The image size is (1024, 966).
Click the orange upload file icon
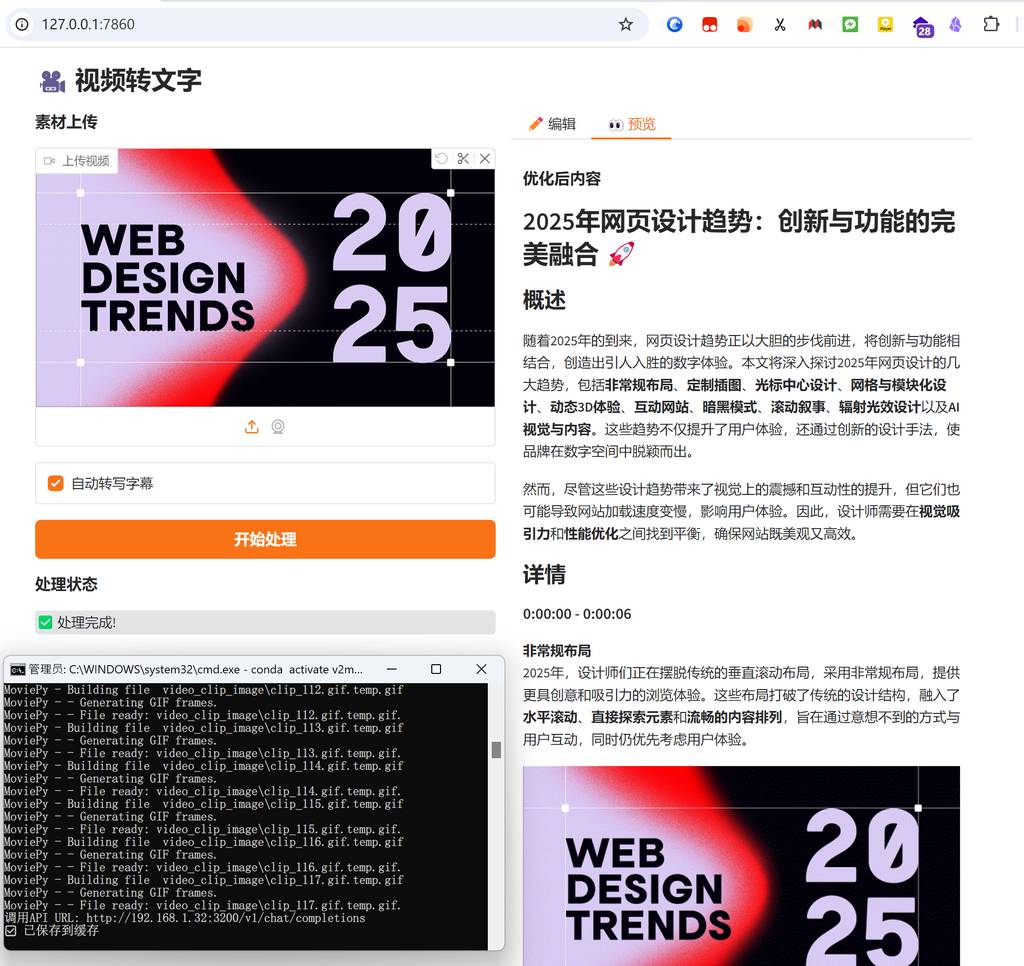point(252,427)
